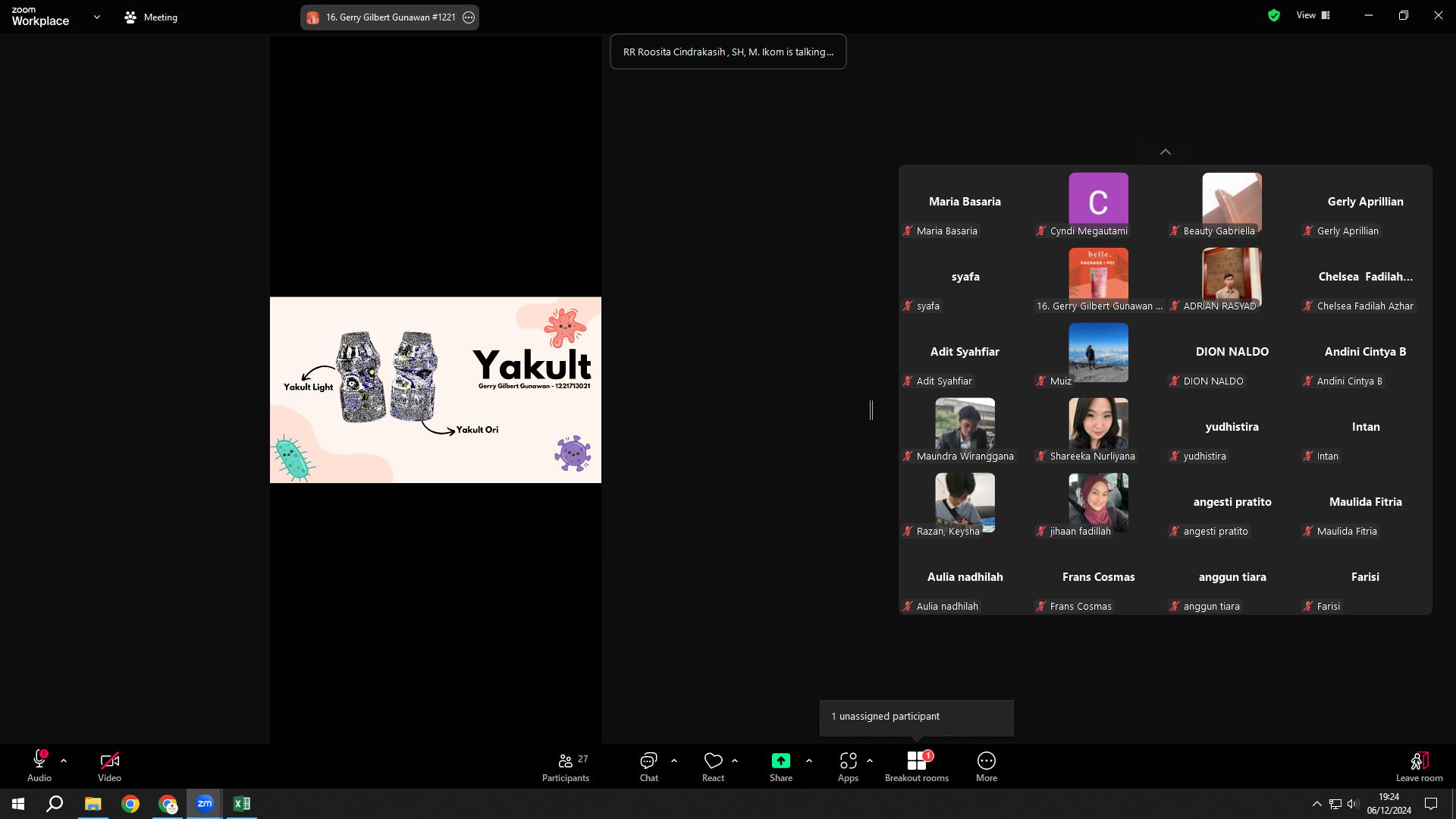
Task: Click the muted mic icon beside Frans Cosmas
Action: click(1041, 606)
